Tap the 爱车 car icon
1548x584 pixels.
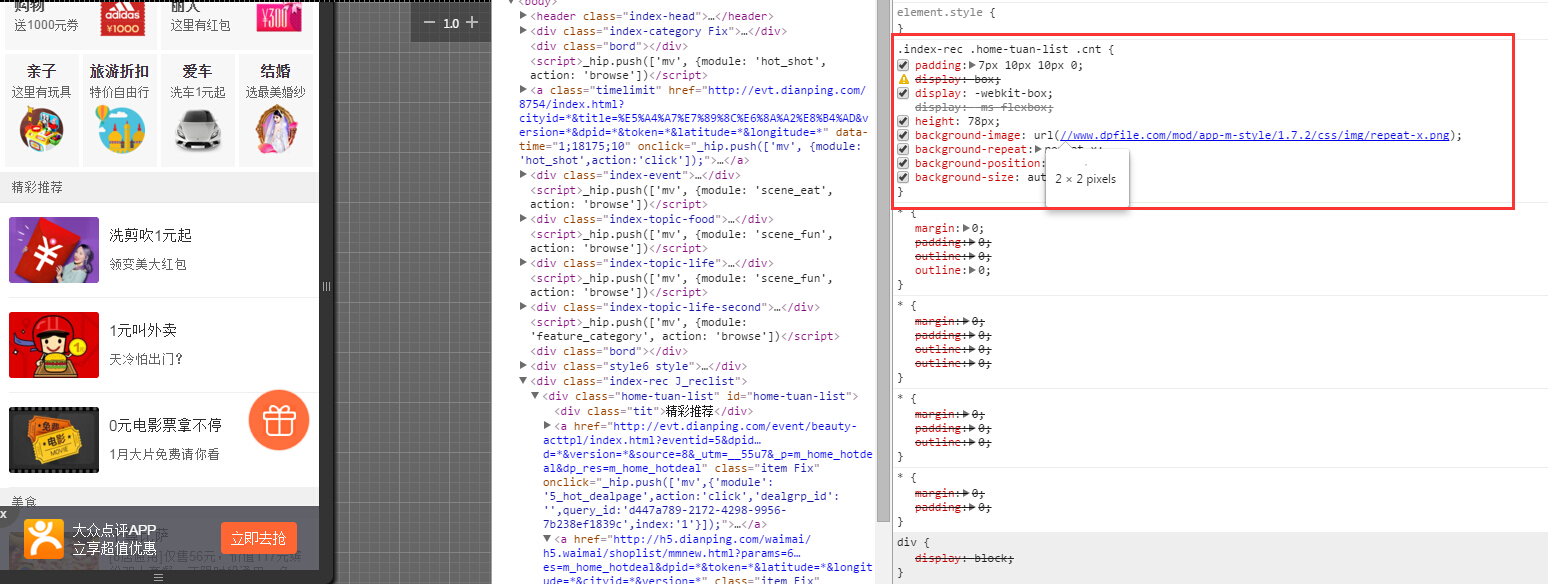(197, 128)
